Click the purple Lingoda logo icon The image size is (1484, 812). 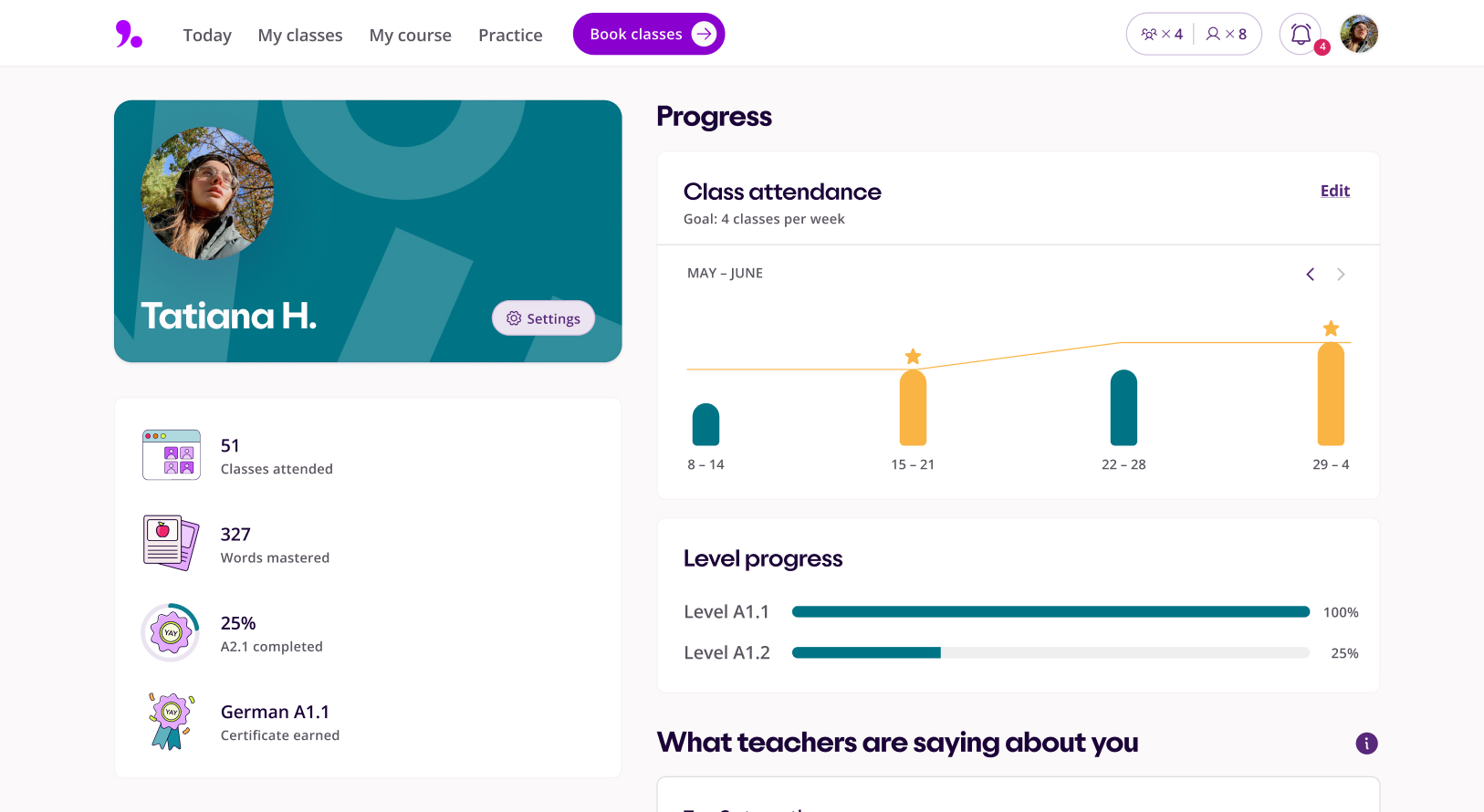129,35
